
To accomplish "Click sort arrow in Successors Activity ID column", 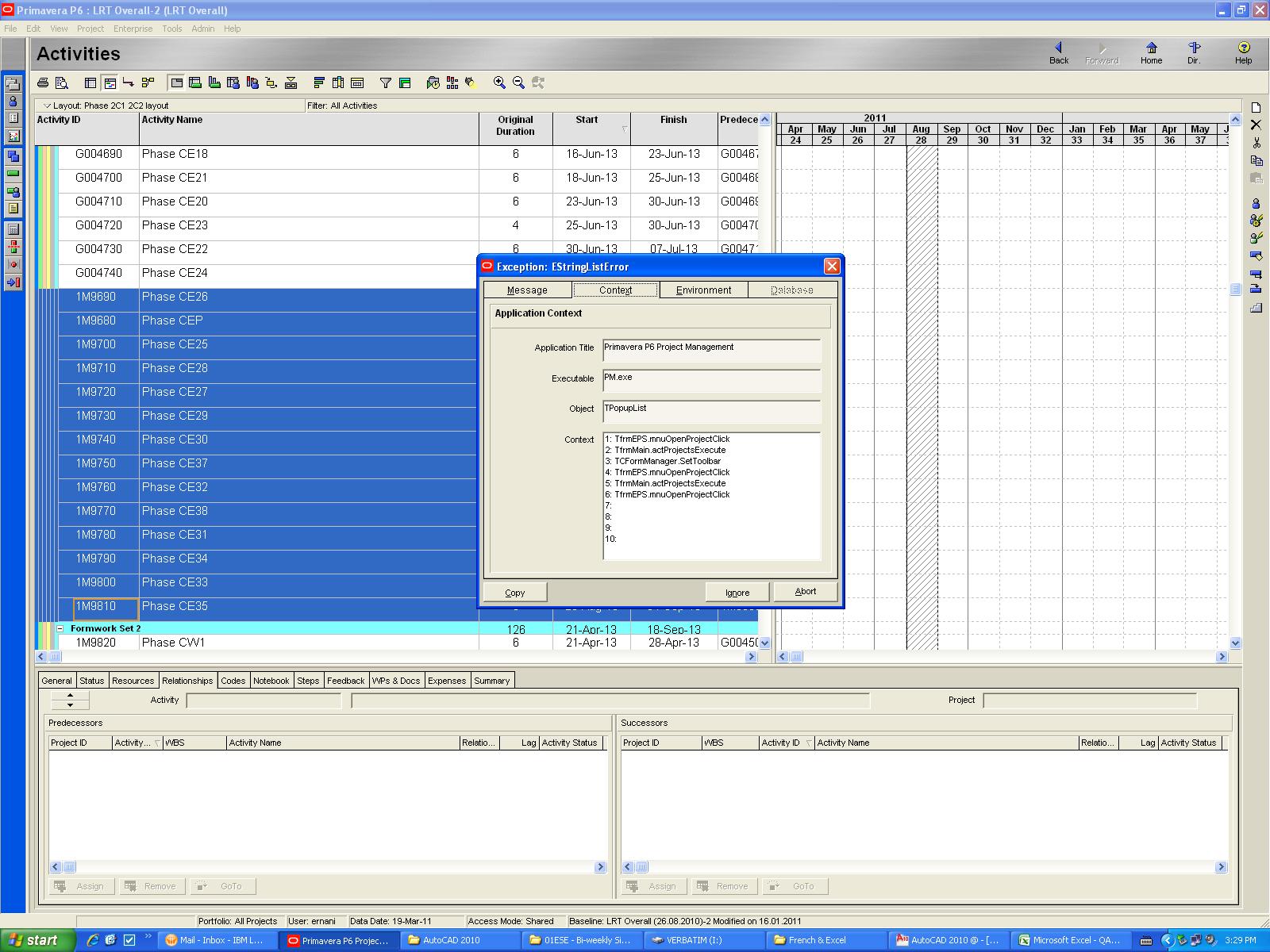I will (x=809, y=743).
